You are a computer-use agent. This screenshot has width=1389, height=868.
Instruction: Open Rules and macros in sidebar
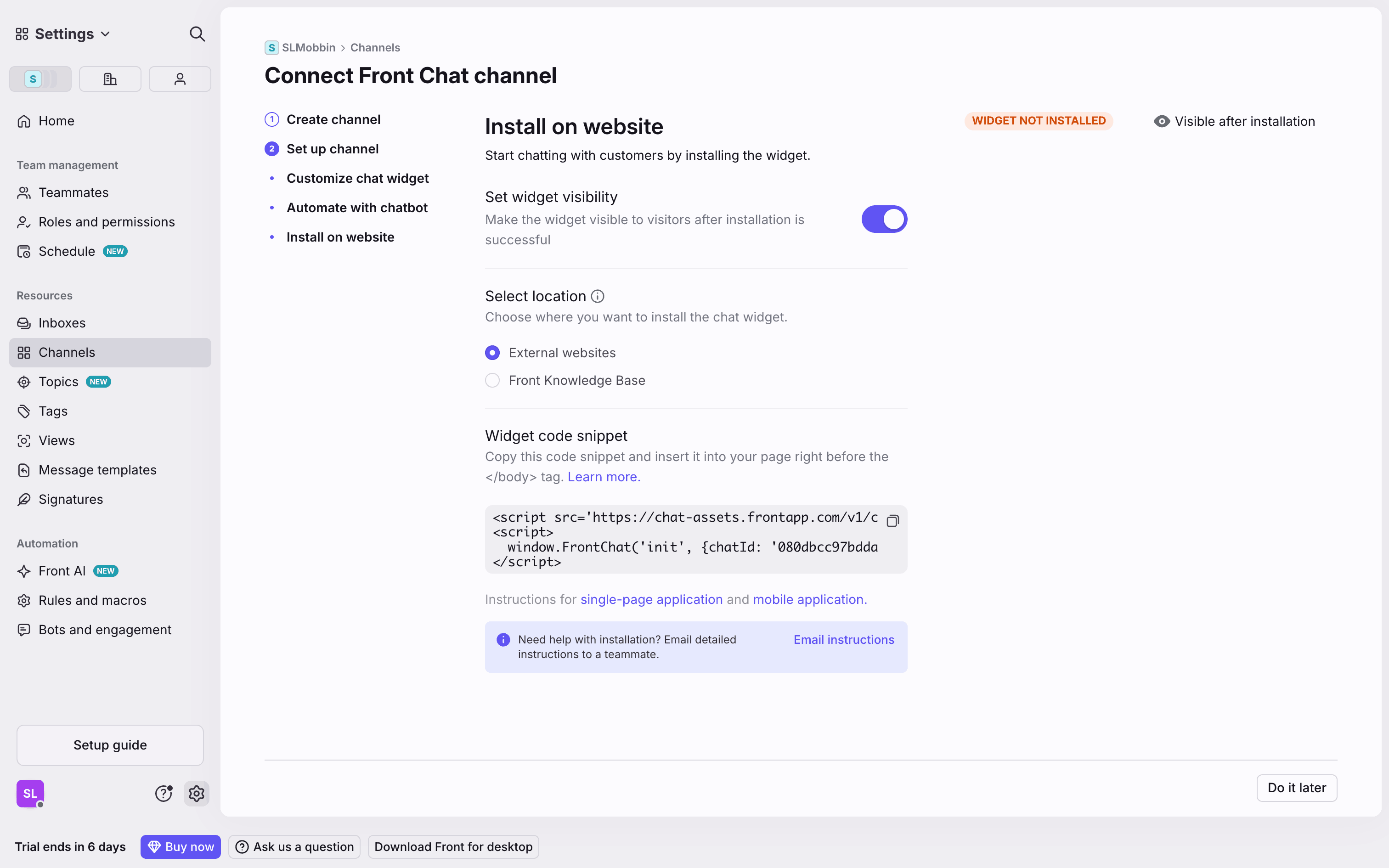92,601
